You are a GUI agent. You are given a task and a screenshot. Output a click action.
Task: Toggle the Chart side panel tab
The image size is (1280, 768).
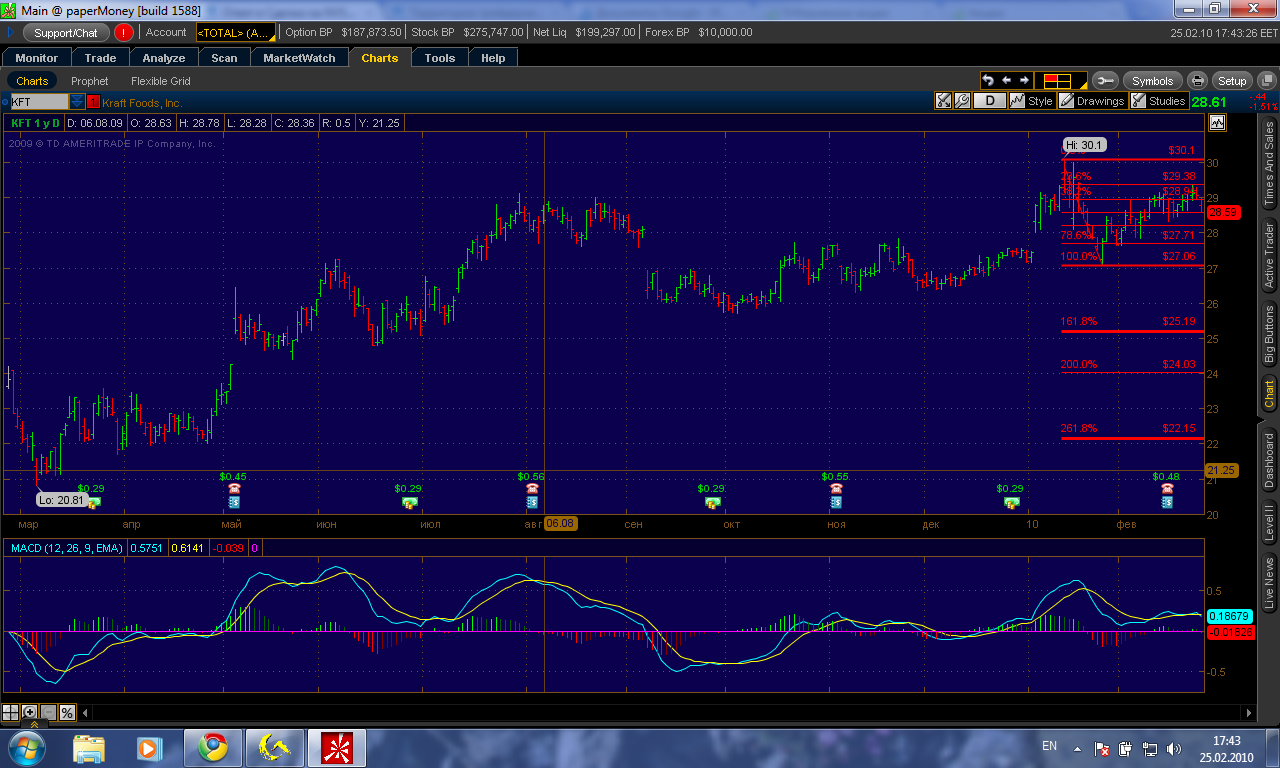[x=1269, y=393]
